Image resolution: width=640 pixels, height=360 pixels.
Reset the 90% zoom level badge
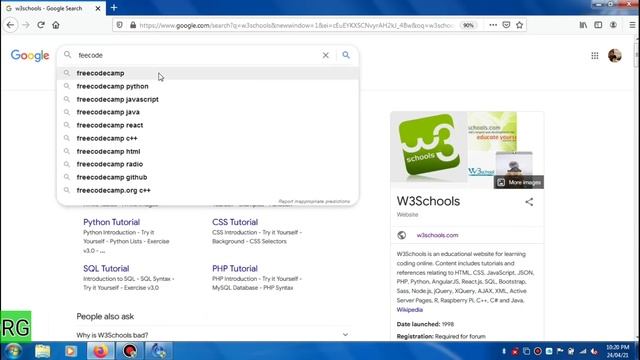tap(469, 25)
